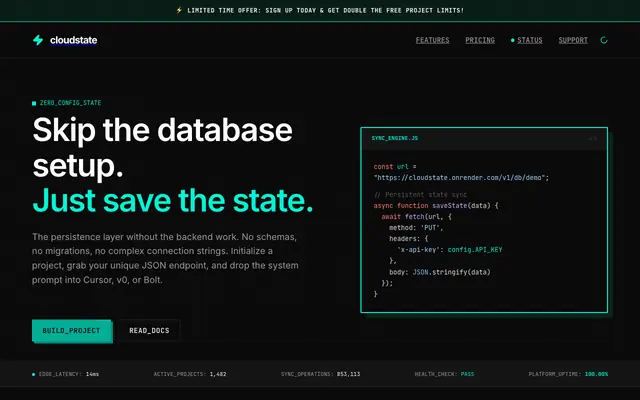Click the PLATFORM_UPTIME 100.00% stat
The image size is (640, 400).
tap(568, 374)
